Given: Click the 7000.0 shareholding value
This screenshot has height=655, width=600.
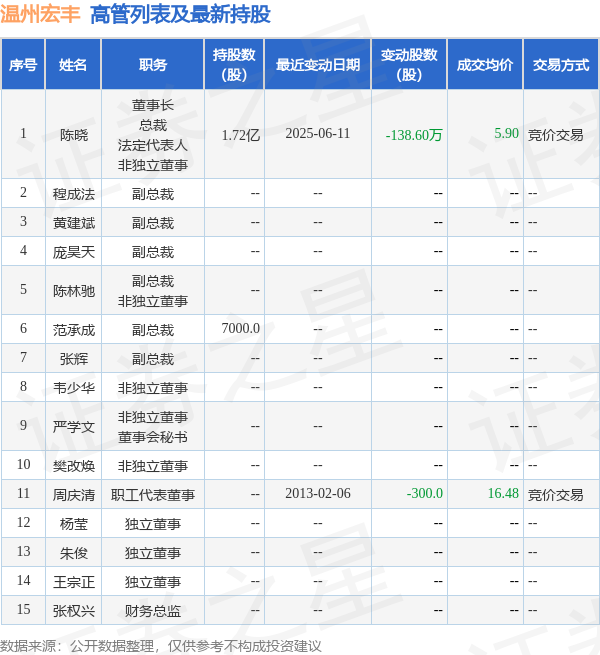Looking at the screenshot, I should tap(241, 328).
